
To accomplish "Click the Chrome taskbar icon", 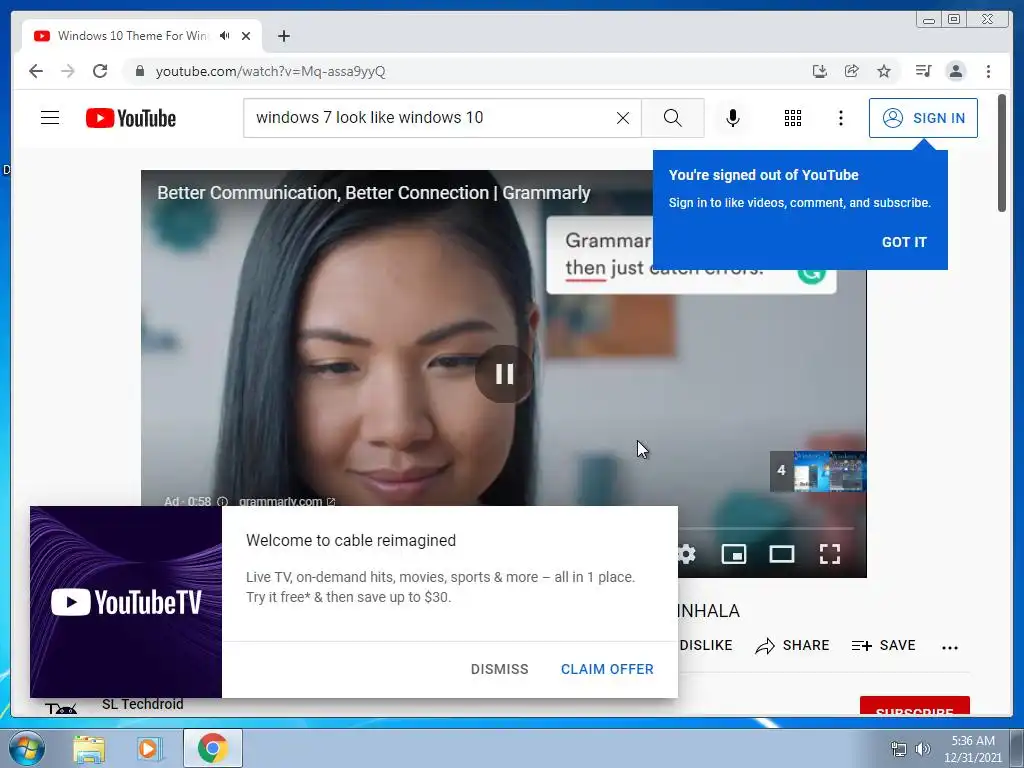I will pos(212,748).
